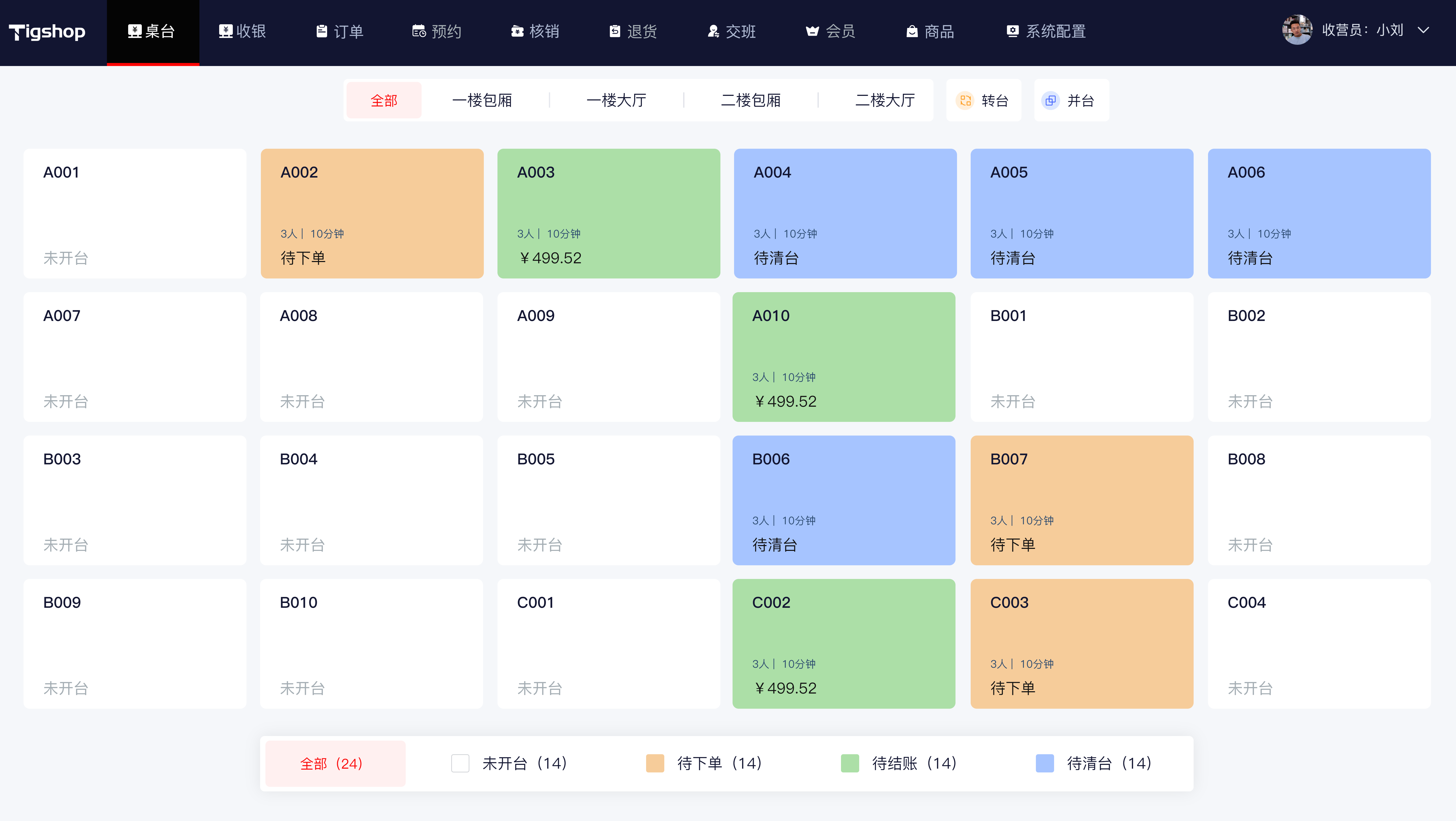The height and width of the screenshot is (821, 1456).
Task: Open table card B006 待清台
Action: pyautogui.click(x=844, y=500)
